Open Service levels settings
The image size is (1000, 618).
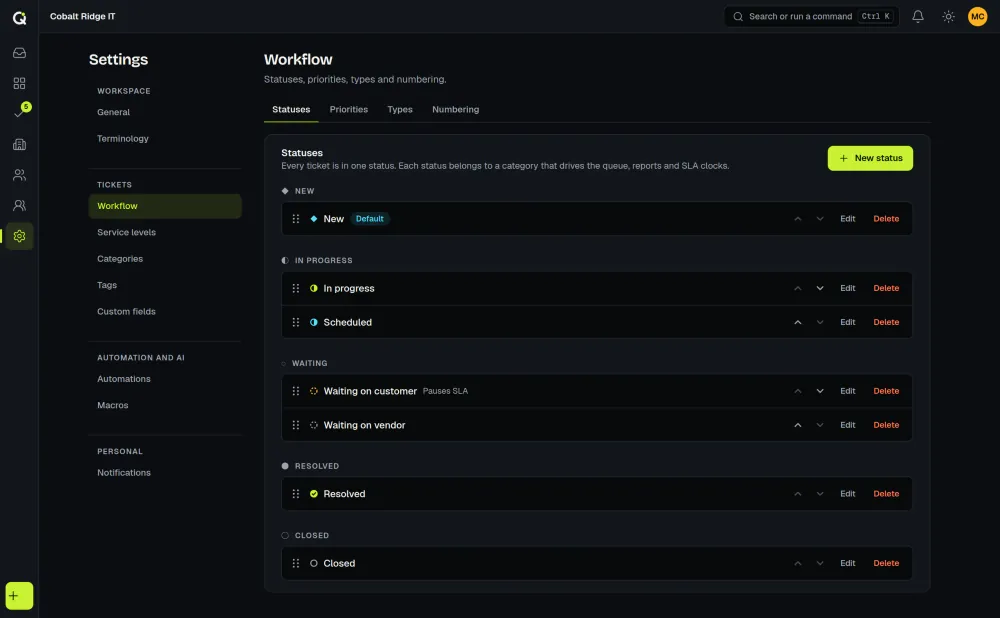pos(165,232)
